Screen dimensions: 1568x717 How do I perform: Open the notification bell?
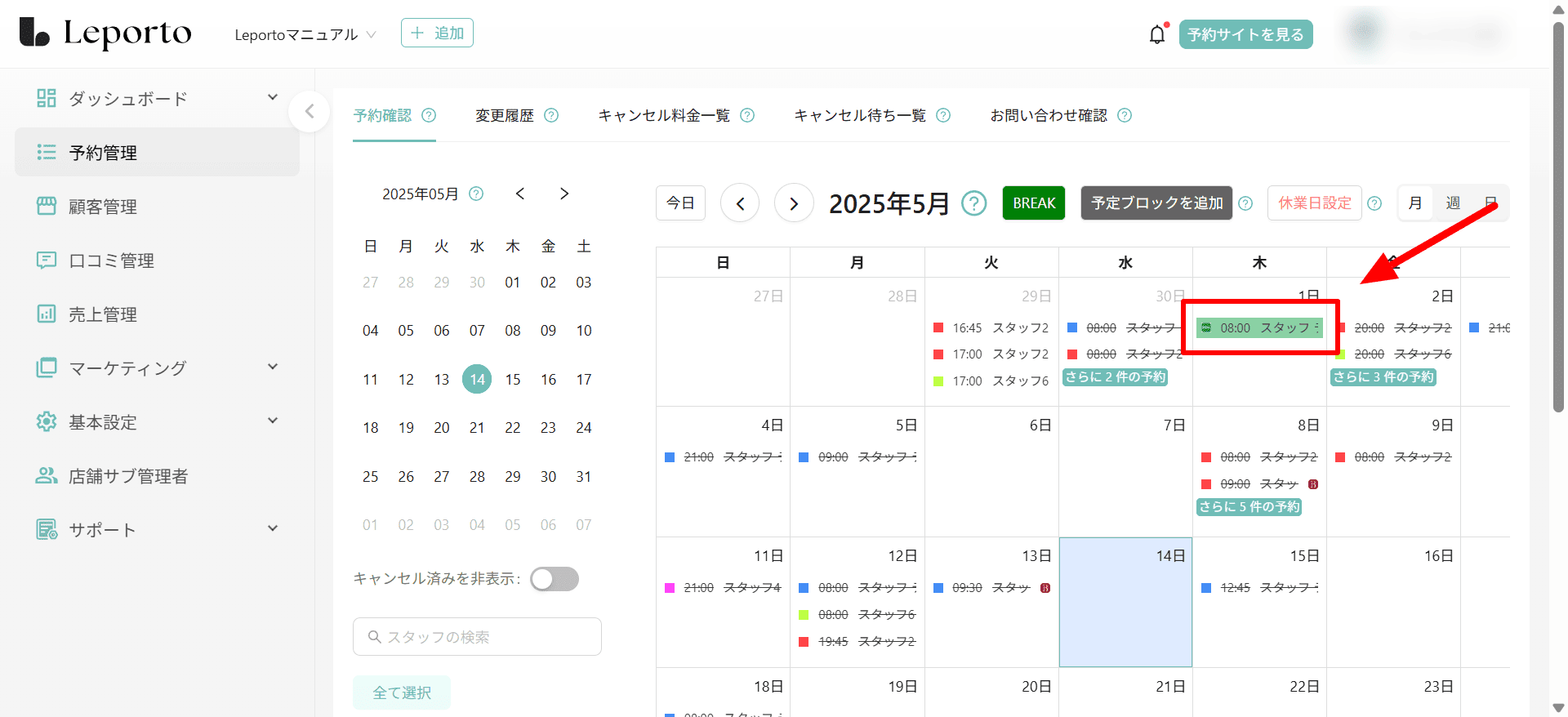(x=1157, y=34)
